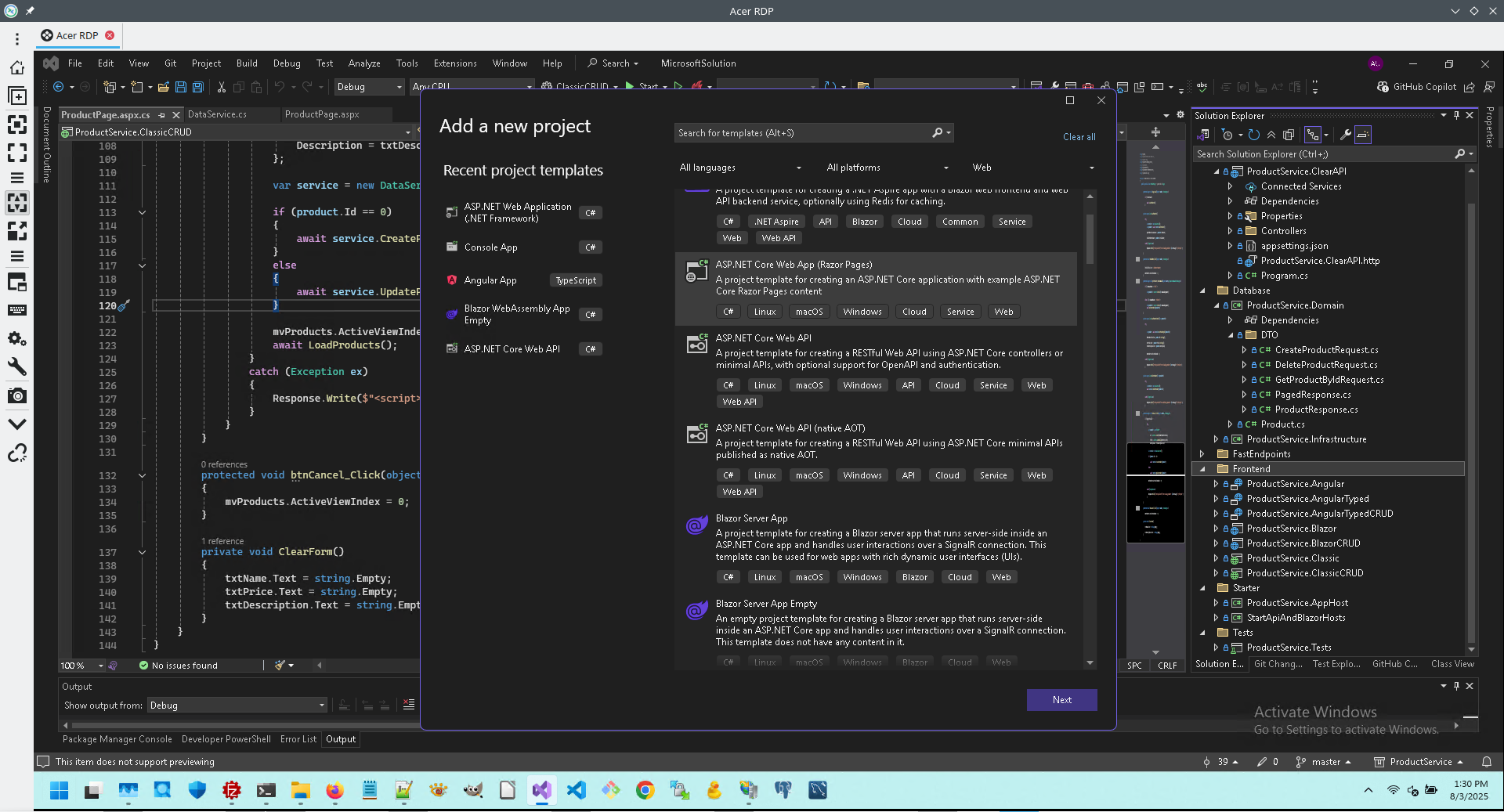Click the Save icon in the toolbar
Image resolution: width=1504 pixels, height=812 pixels.
pyautogui.click(x=181, y=87)
